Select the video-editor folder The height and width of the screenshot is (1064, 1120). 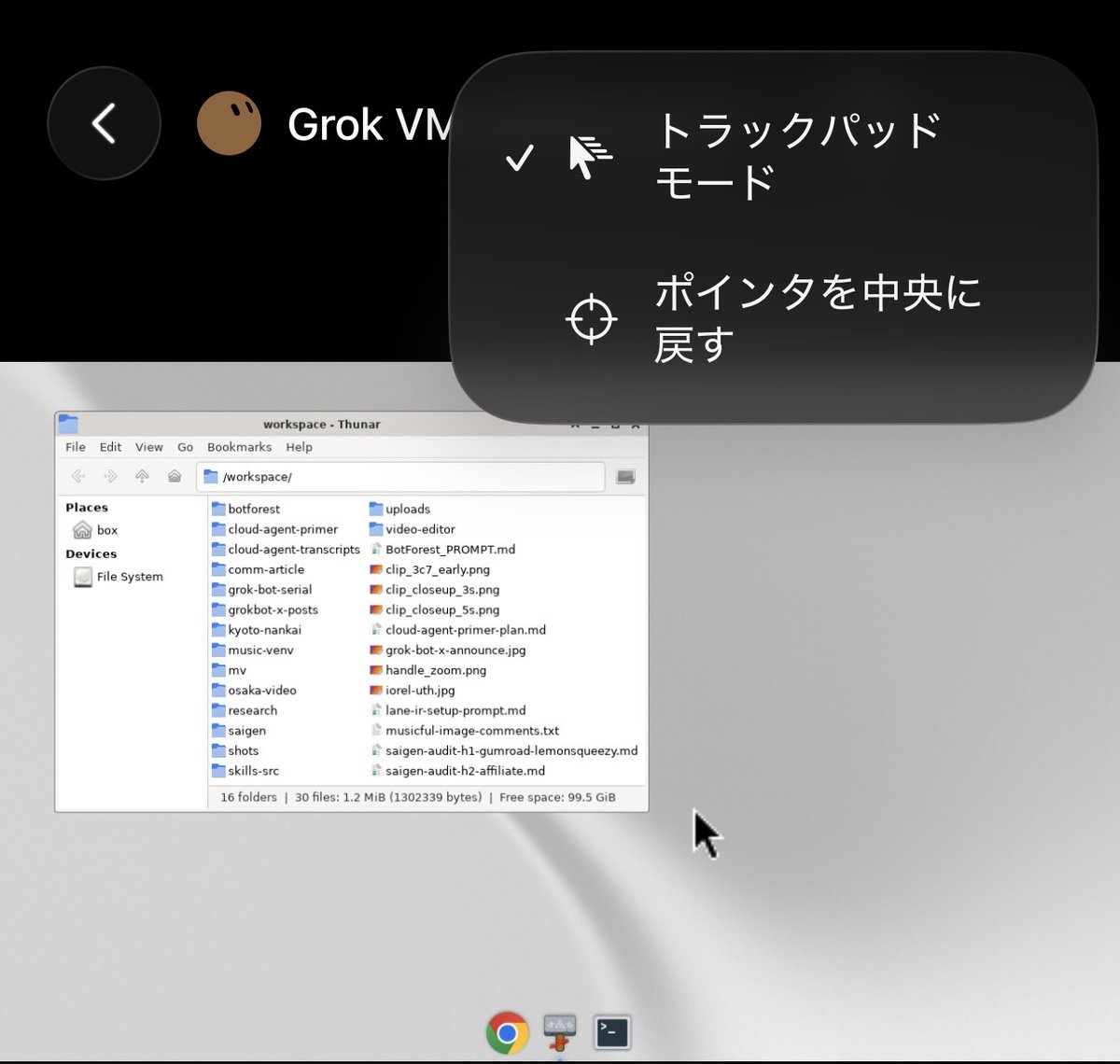413,529
